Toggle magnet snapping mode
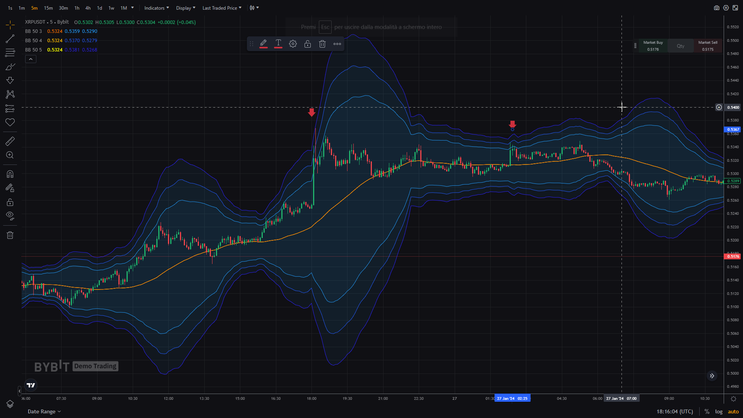This screenshot has height=418, width=743. point(10,174)
